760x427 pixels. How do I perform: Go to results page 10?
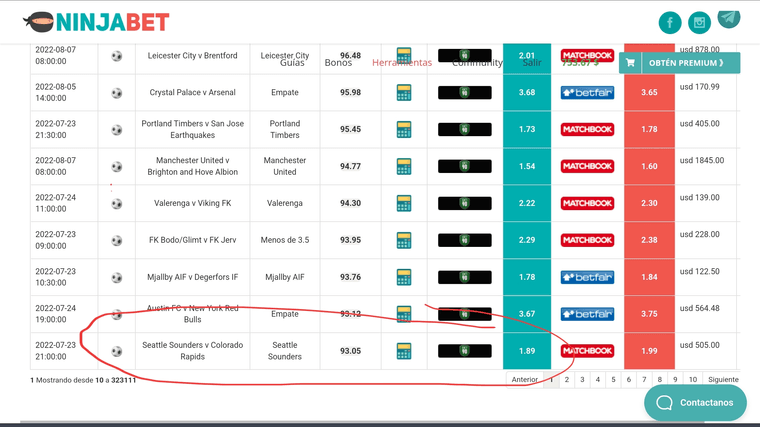(x=693, y=380)
